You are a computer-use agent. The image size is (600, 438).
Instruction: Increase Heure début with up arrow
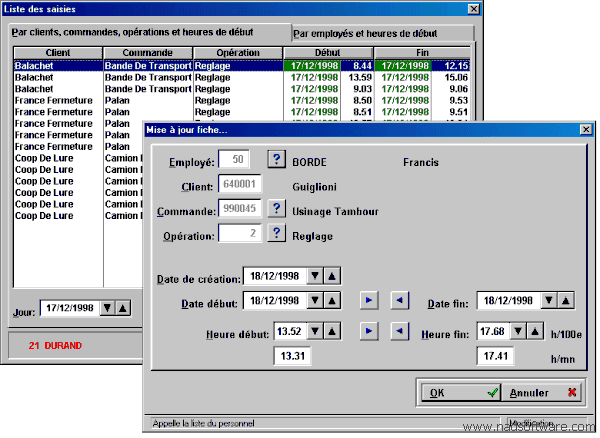point(332,331)
